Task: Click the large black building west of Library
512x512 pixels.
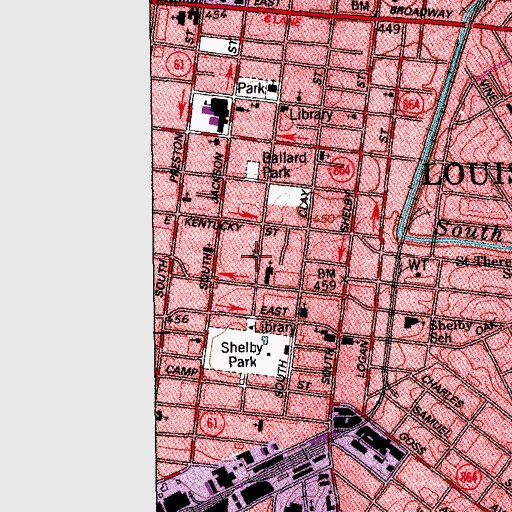Action: 220,114
